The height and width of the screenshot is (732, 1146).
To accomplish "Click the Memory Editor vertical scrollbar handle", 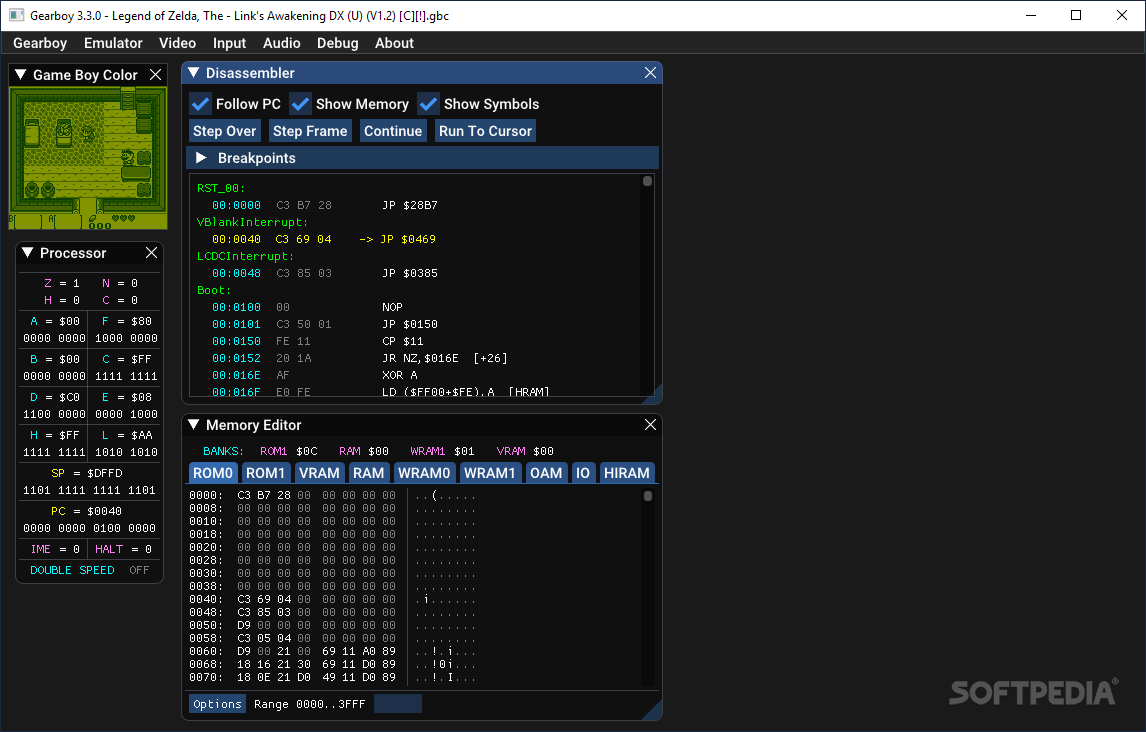I will pyautogui.click(x=648, y=496).
